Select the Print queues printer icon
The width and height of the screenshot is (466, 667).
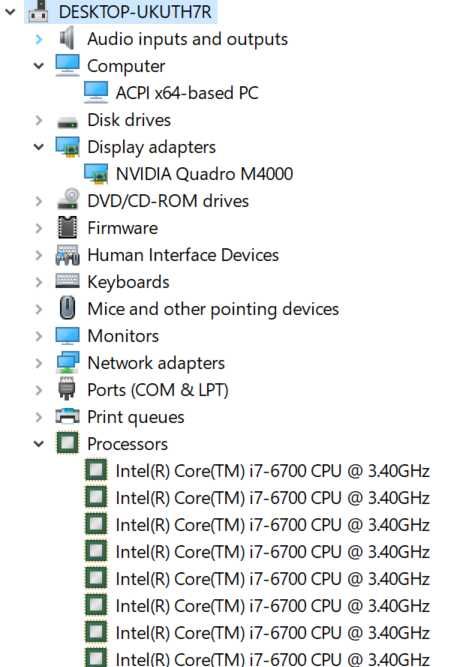67,416
